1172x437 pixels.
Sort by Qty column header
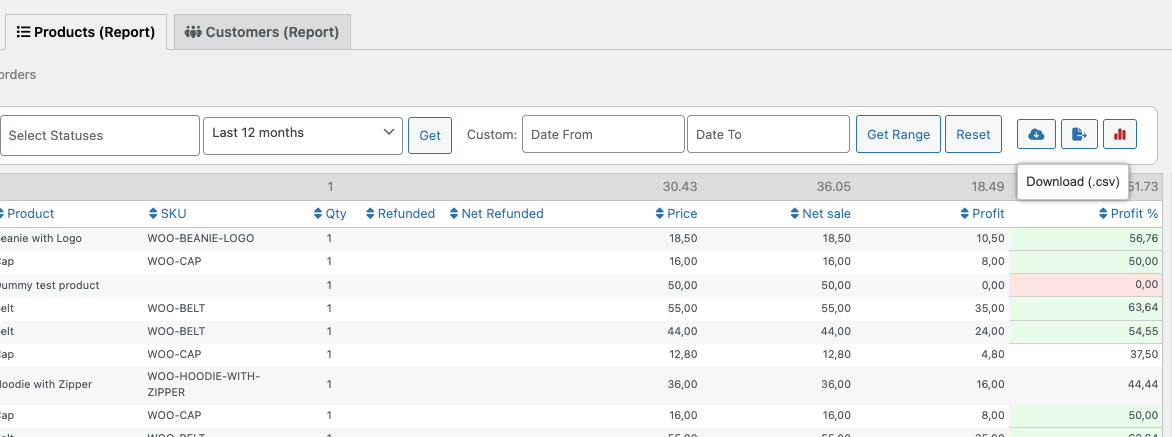click(330, 213)
